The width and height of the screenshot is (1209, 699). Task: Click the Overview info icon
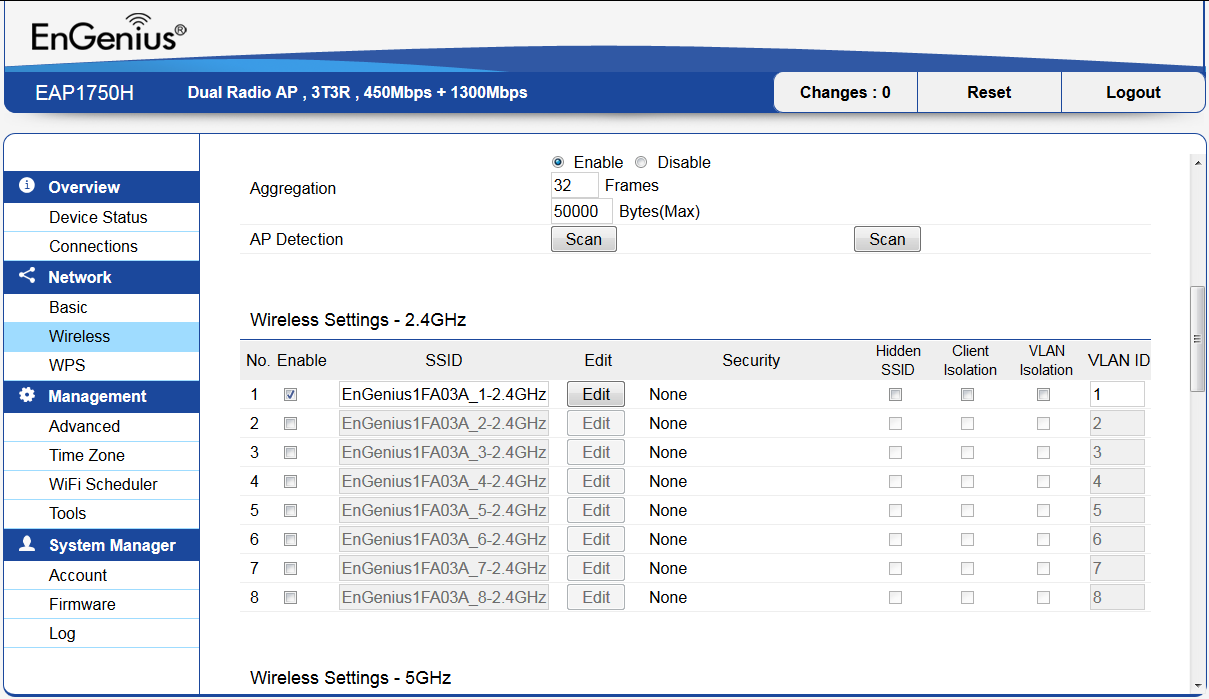[27, 186]
